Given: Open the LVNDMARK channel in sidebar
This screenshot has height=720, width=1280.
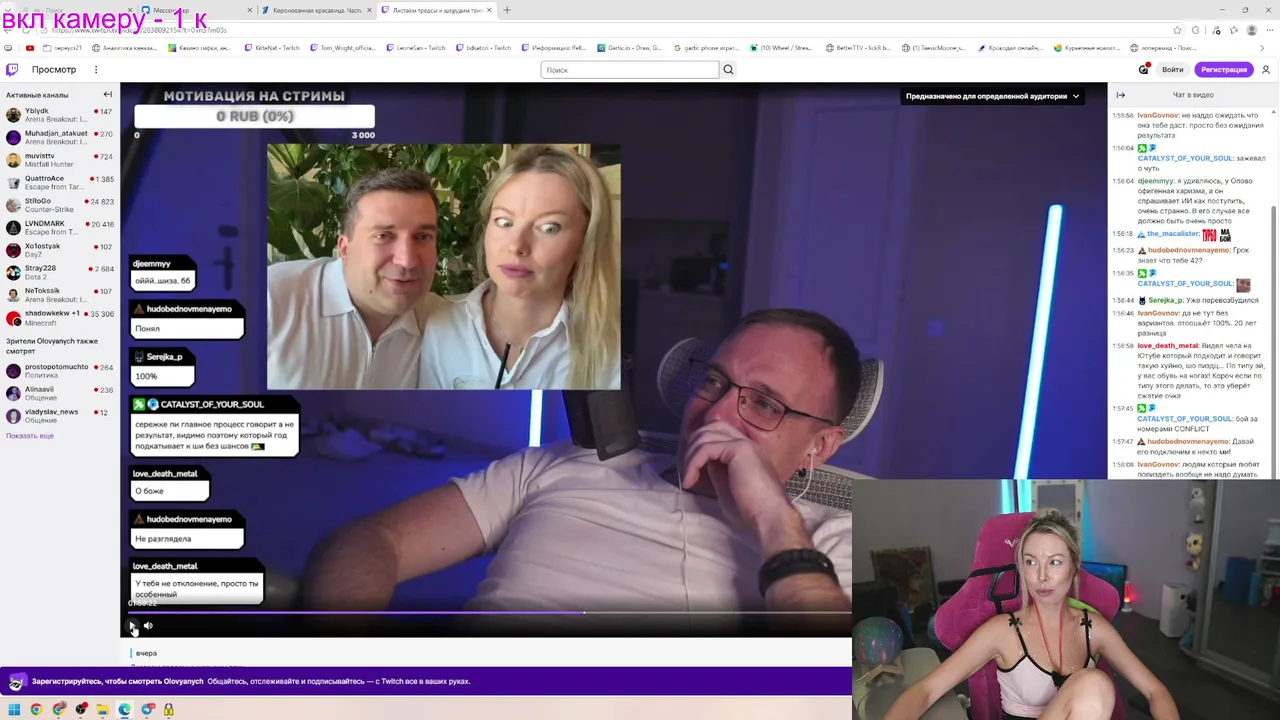Looking at the screenshot, I should click(58, 228).
